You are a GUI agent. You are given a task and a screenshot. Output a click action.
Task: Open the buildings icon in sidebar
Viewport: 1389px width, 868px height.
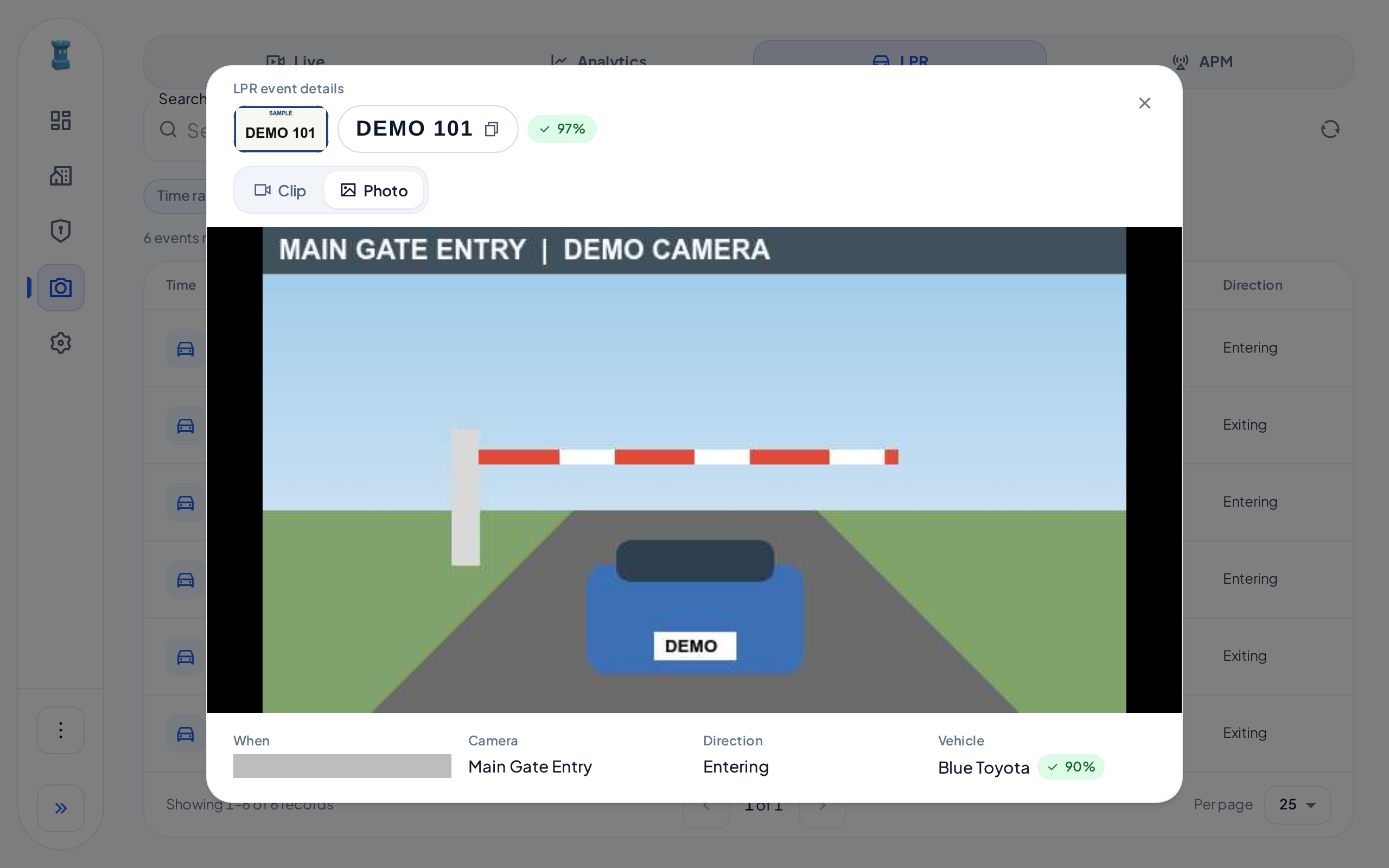[61, 176]
